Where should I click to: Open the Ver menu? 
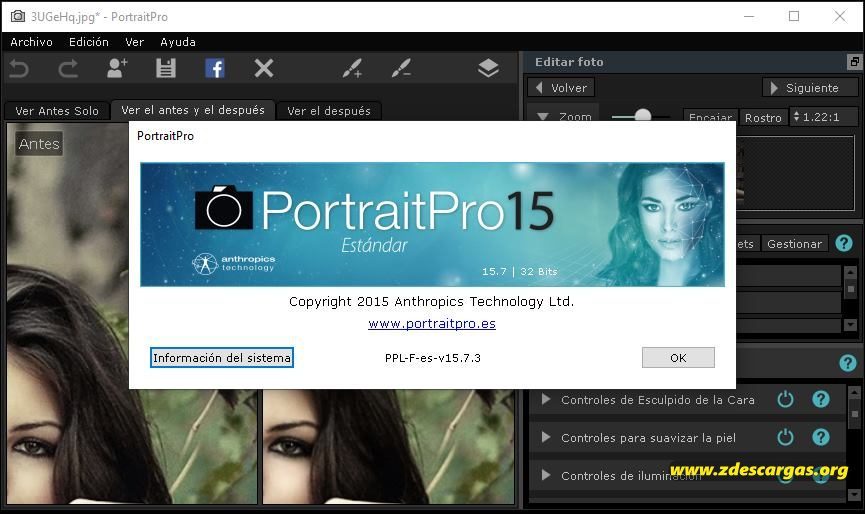click(x=135, y=42)
